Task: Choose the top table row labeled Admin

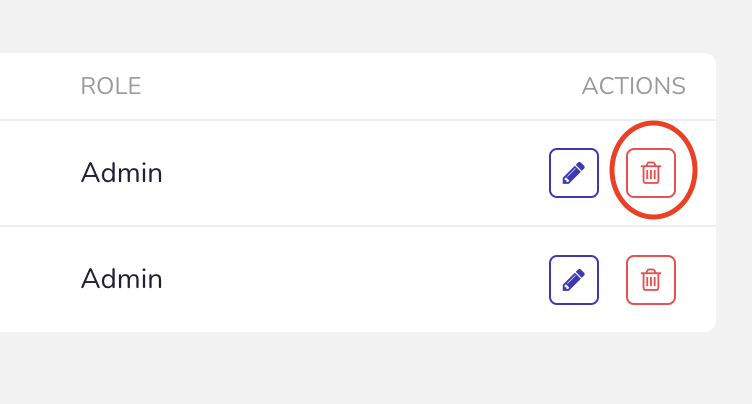Action: (358, 173)
